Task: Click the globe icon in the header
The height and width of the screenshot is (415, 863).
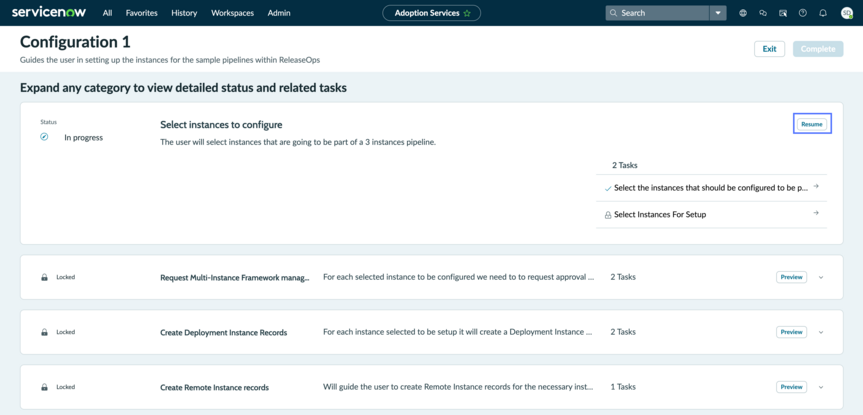Action: [743, 13]
